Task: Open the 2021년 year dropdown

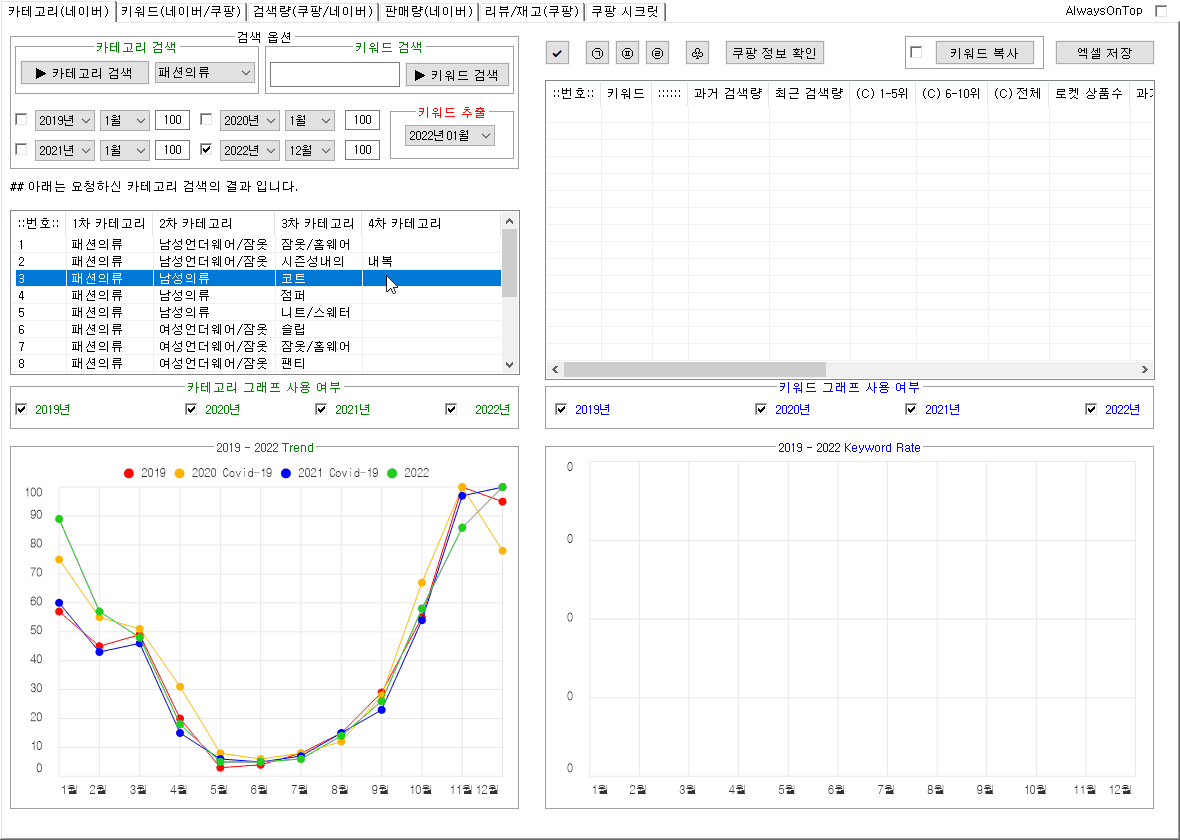Action: click(64, 151)
